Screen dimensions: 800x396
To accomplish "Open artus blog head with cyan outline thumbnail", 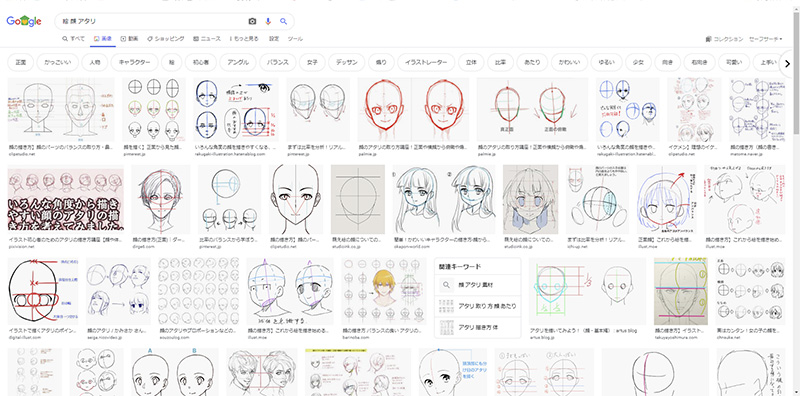I will point(587,291).
